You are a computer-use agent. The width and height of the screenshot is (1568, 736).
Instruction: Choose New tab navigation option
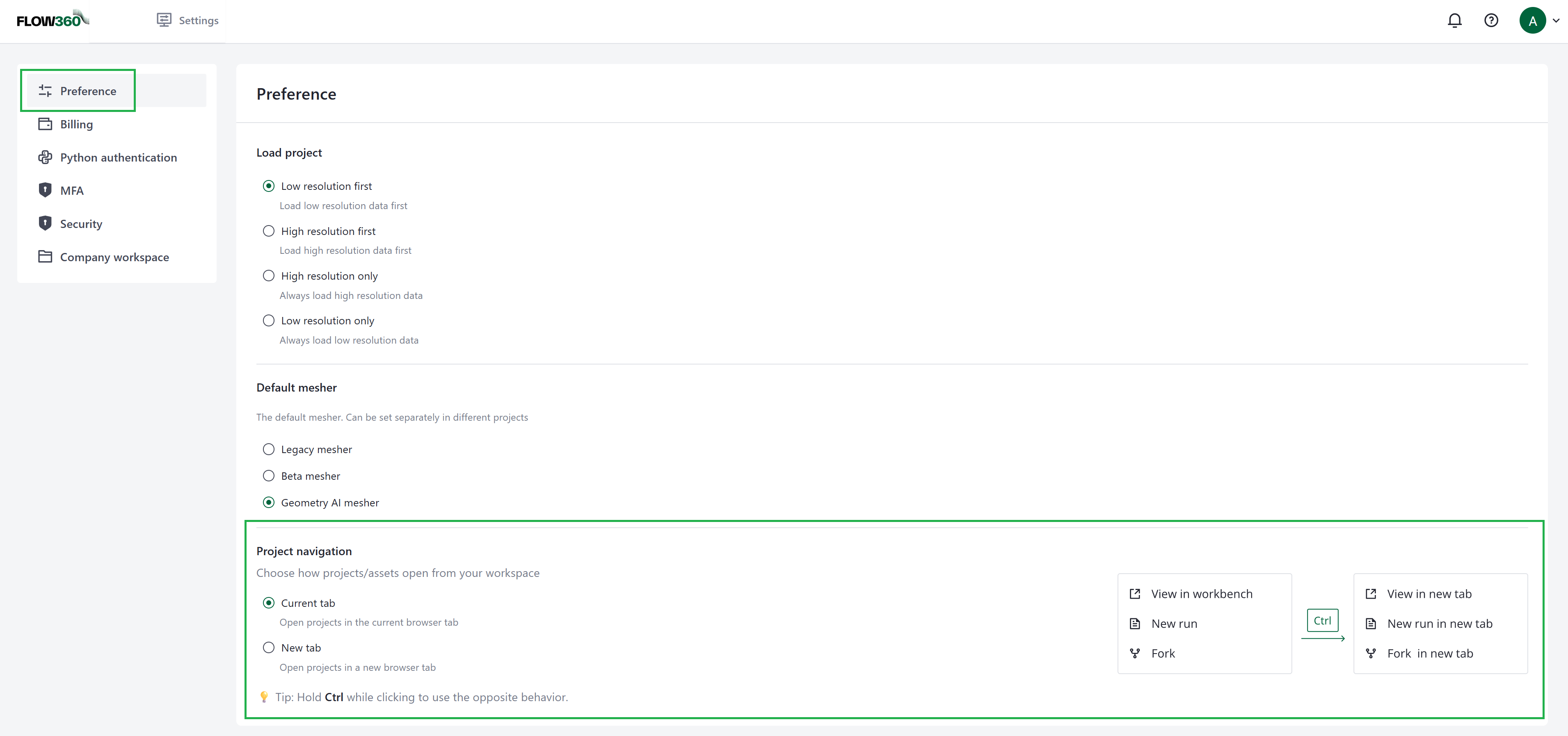pos(268,648)
